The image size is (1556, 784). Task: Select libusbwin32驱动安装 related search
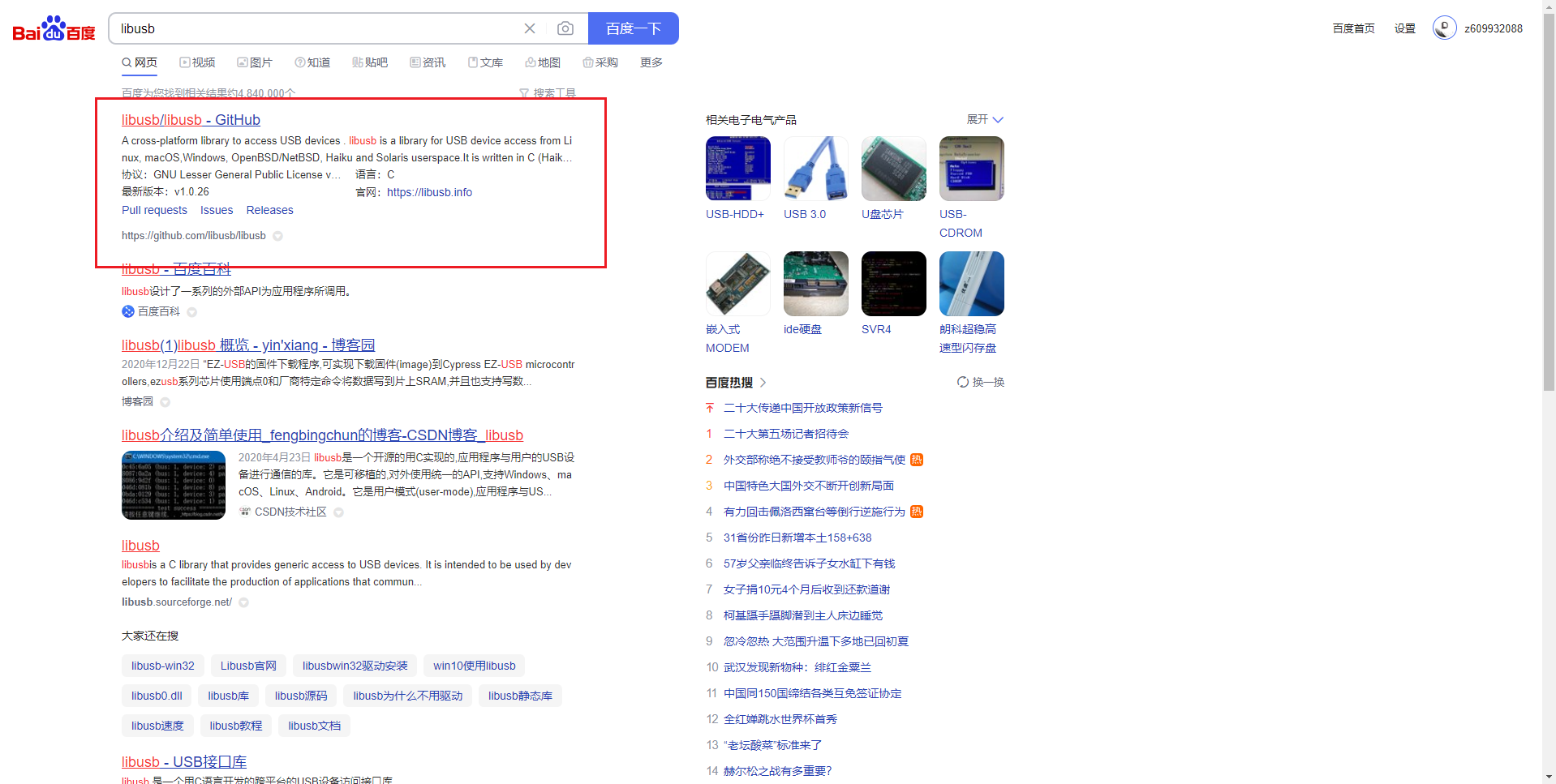click(x=355, y=666)
